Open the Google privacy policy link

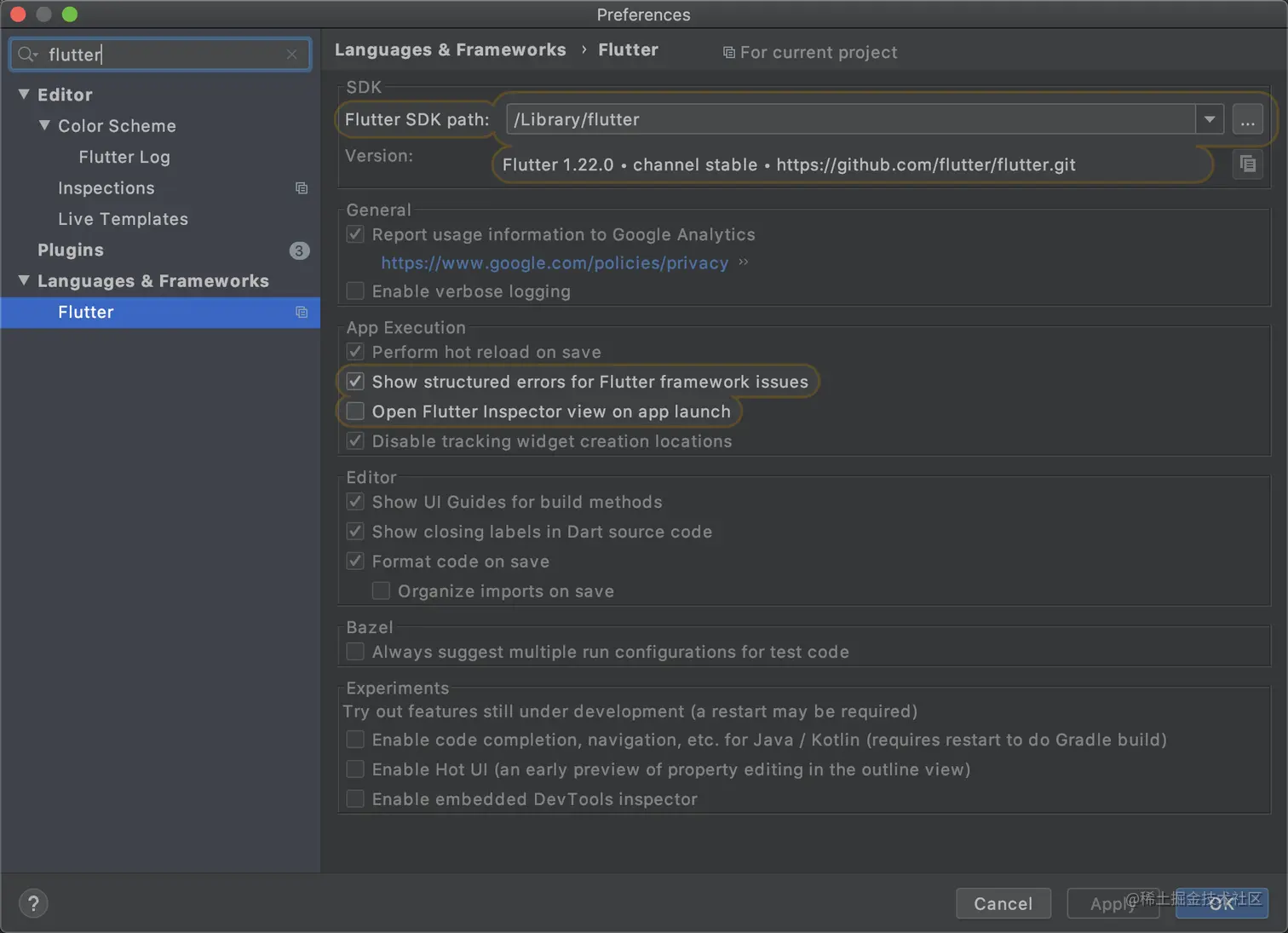[554, 263]
